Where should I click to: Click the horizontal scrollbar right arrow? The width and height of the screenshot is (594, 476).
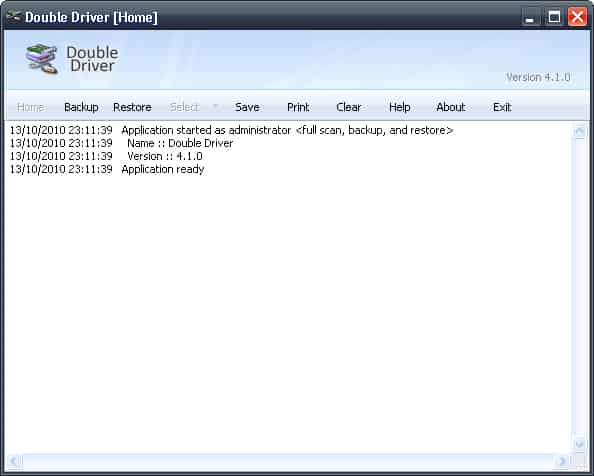pyautogui.click(x=563, y=461)
